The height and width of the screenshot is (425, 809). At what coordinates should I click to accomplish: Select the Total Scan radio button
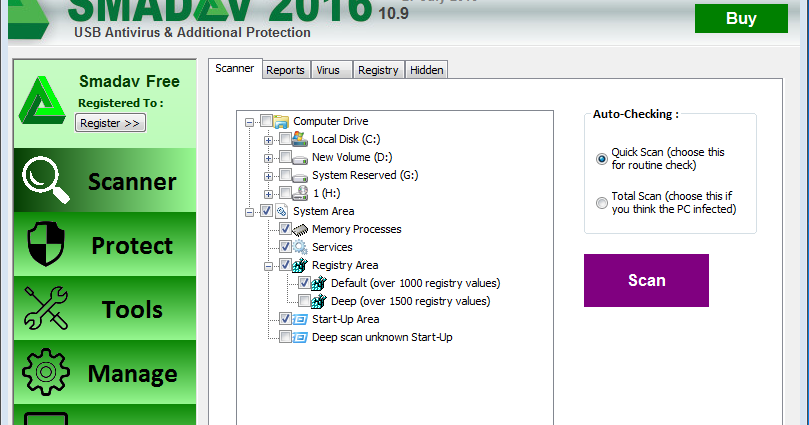click(602, 203)
